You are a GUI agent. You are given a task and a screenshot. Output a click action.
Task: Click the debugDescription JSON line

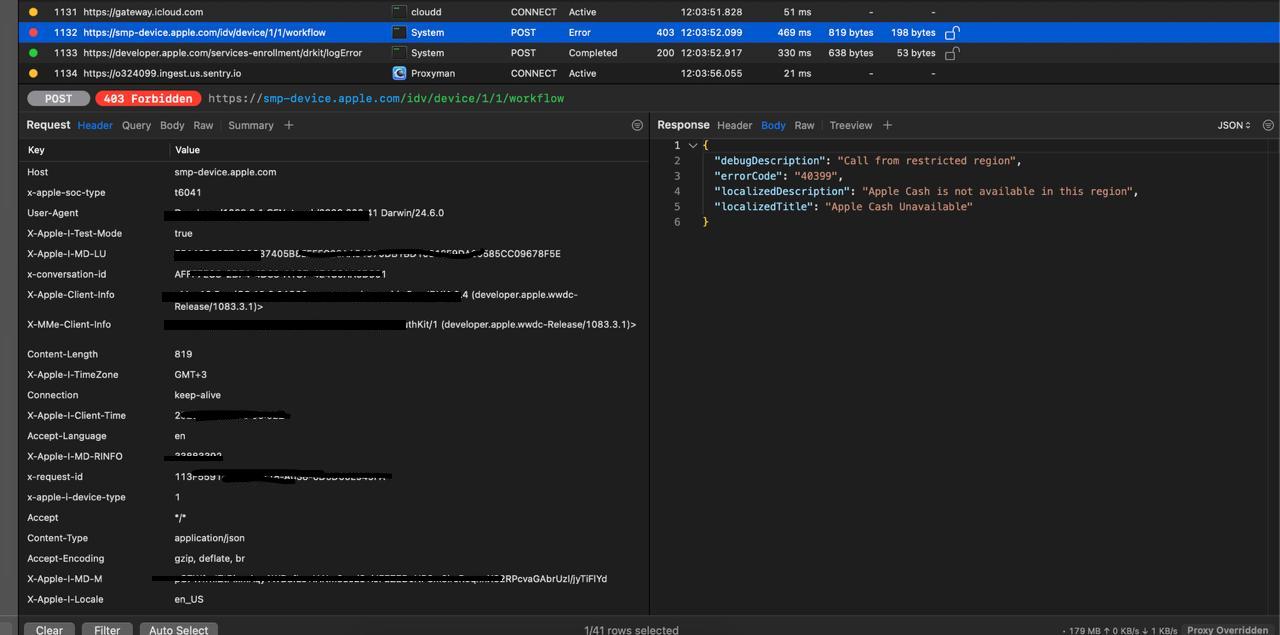point(867,160)
